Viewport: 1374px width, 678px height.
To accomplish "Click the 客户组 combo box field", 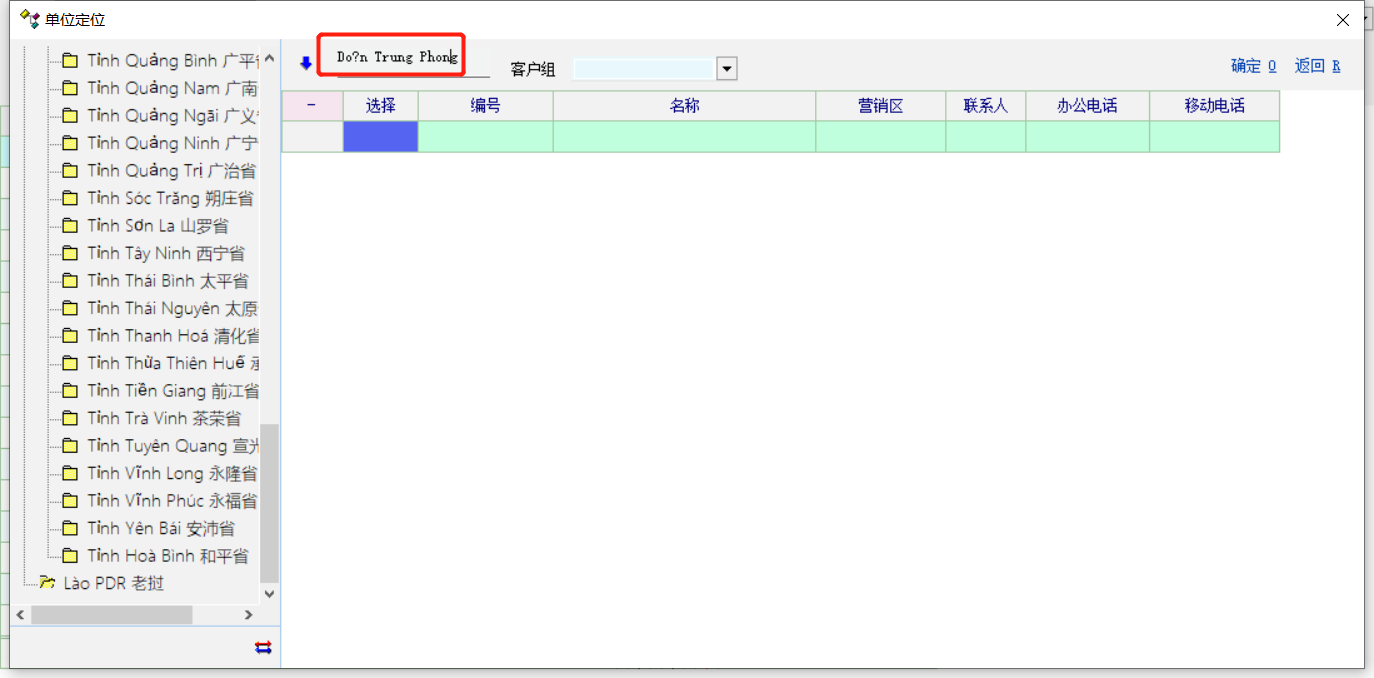I will (x=643, y=69).
